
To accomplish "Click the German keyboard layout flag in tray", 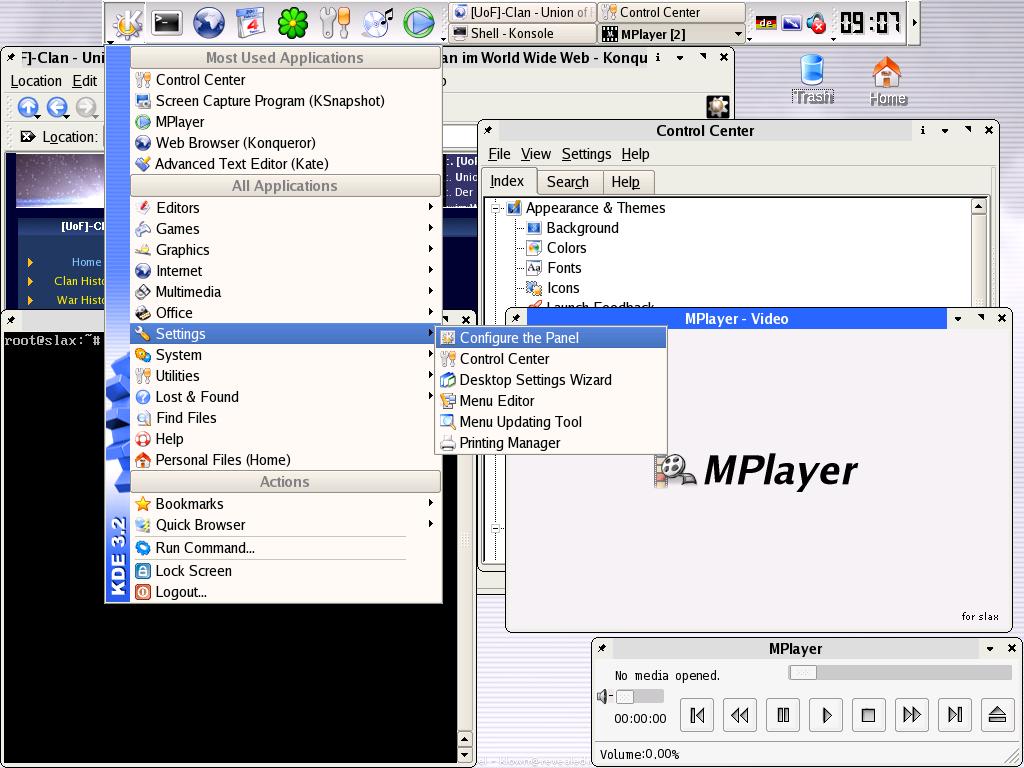I will [x=766, y=23].
